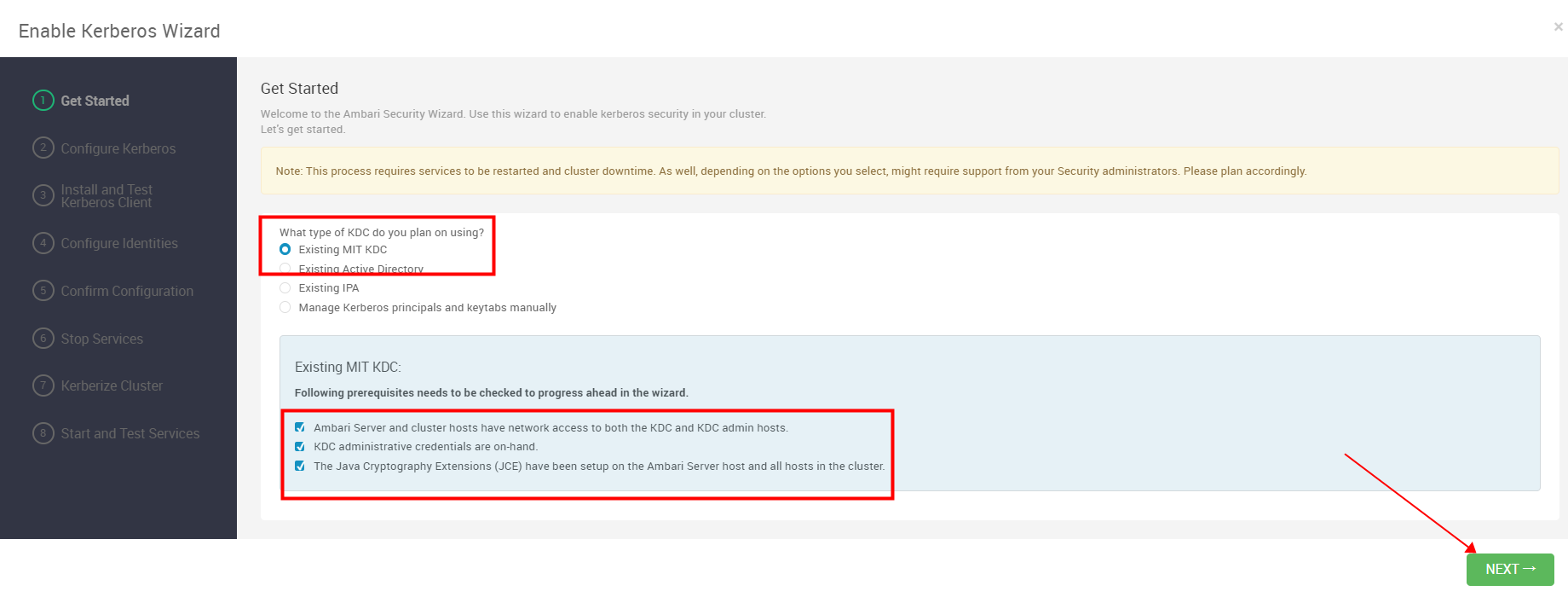Toggle KDC administrative credentials checkbox
This screenshot has width=1568, height=597.
pyautogui.click(x=300, y=447)
